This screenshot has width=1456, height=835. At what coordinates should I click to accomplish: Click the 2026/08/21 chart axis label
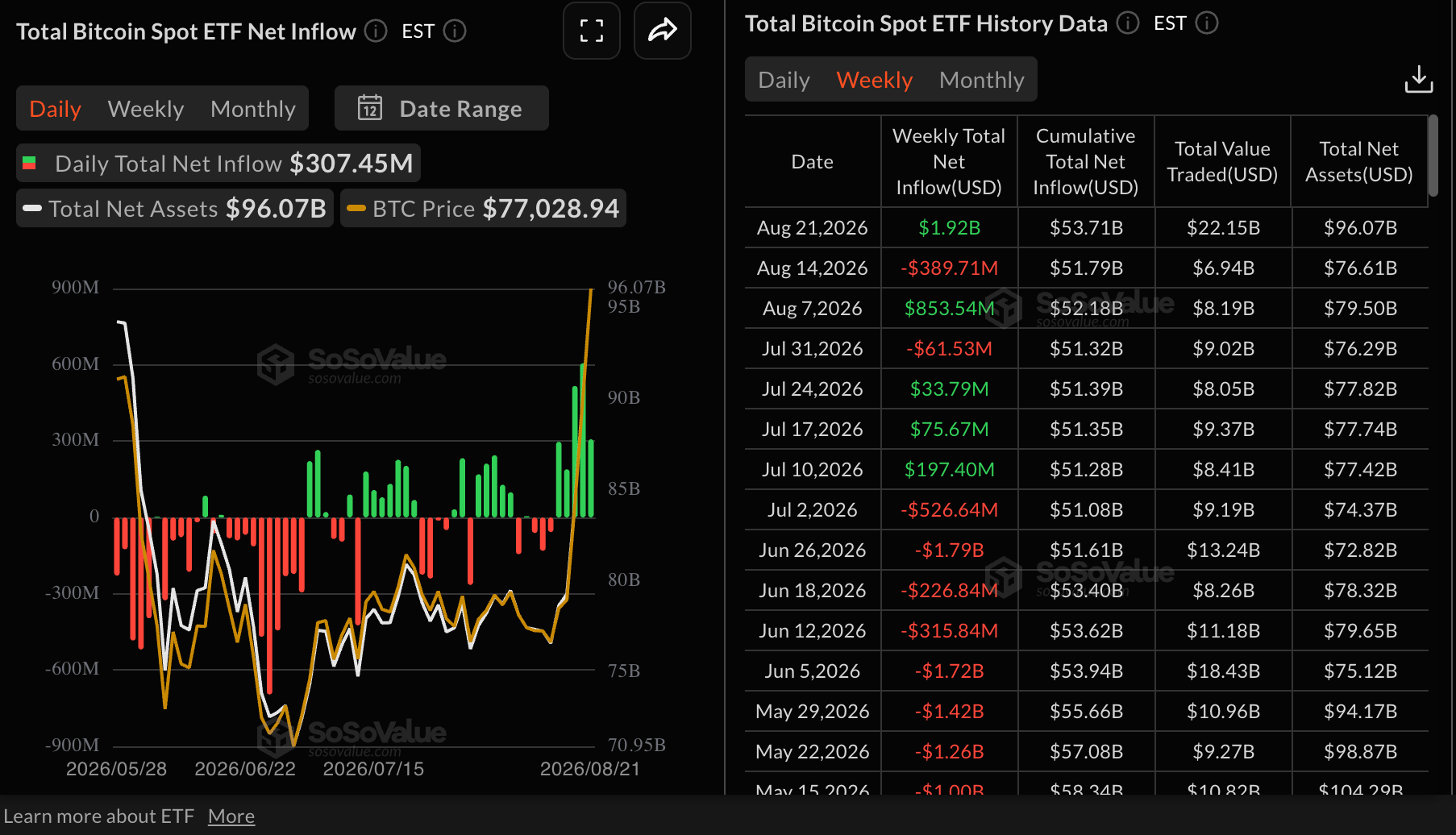coord(589,769)
